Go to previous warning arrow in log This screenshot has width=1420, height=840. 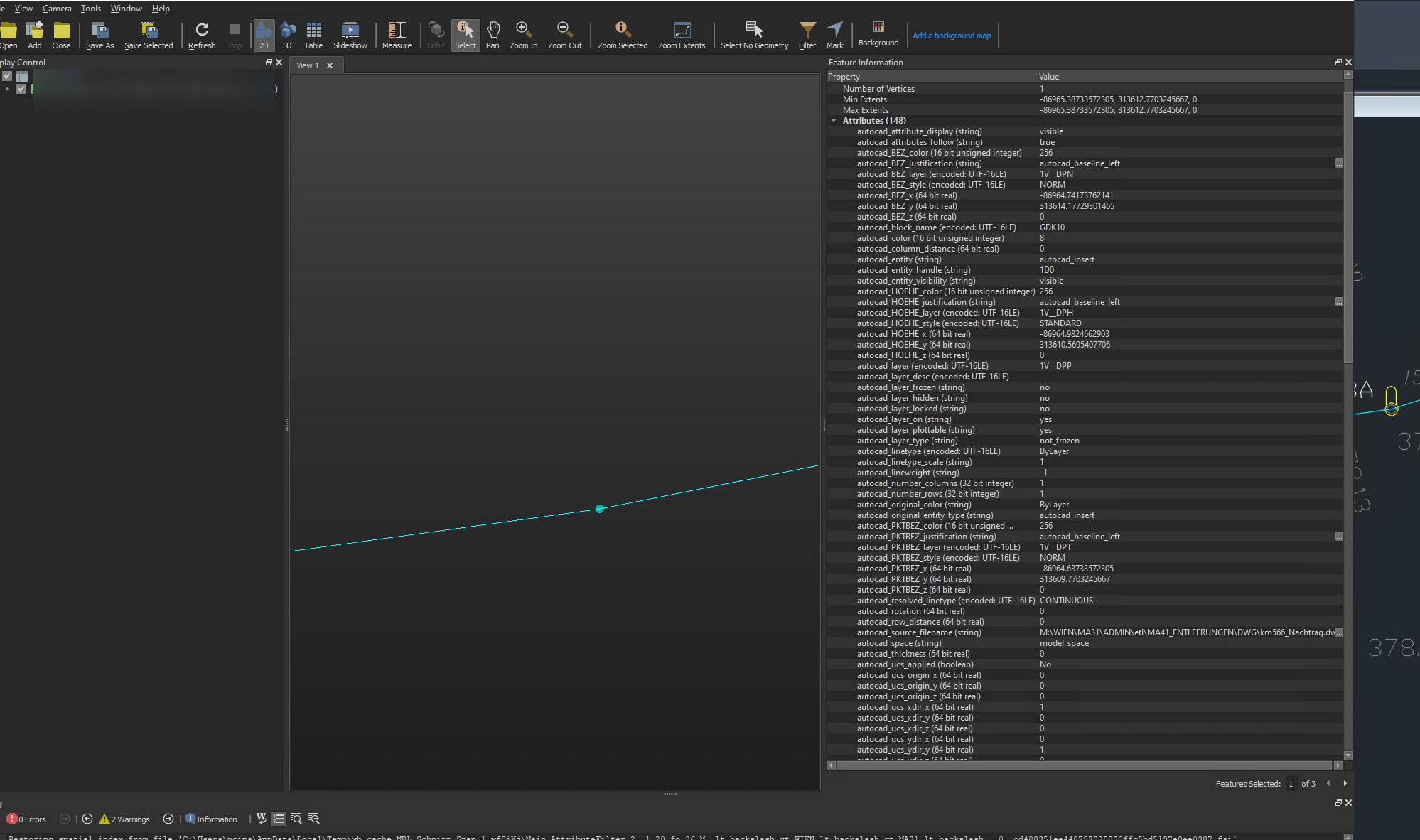click(87, 819)
